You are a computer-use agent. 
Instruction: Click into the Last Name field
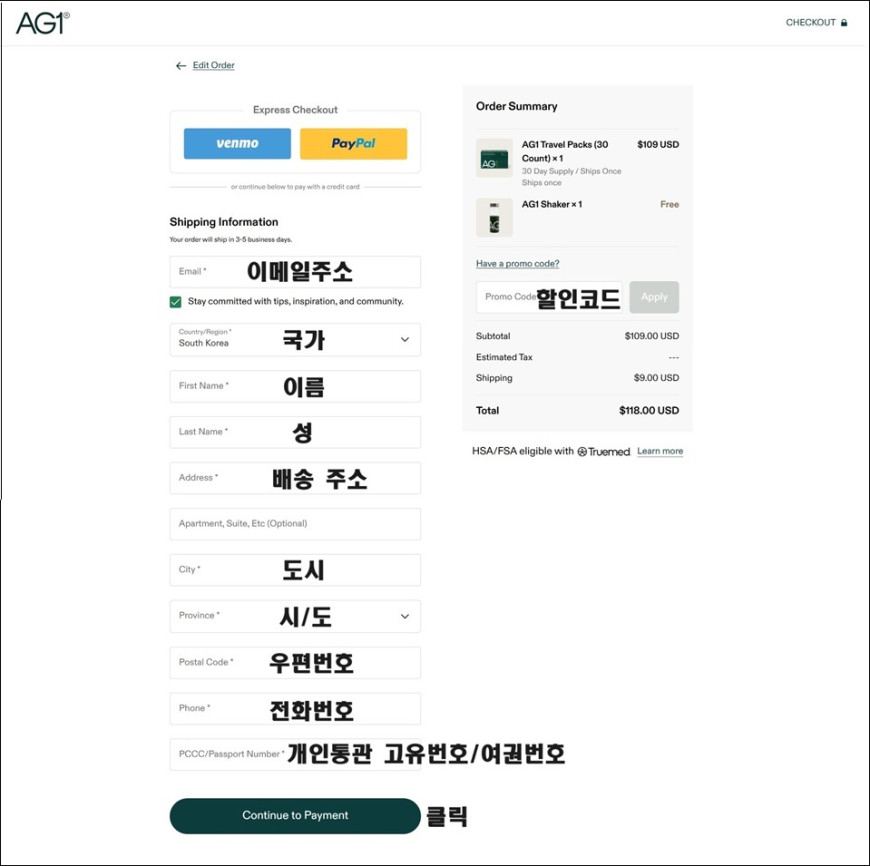coord(295,432)
